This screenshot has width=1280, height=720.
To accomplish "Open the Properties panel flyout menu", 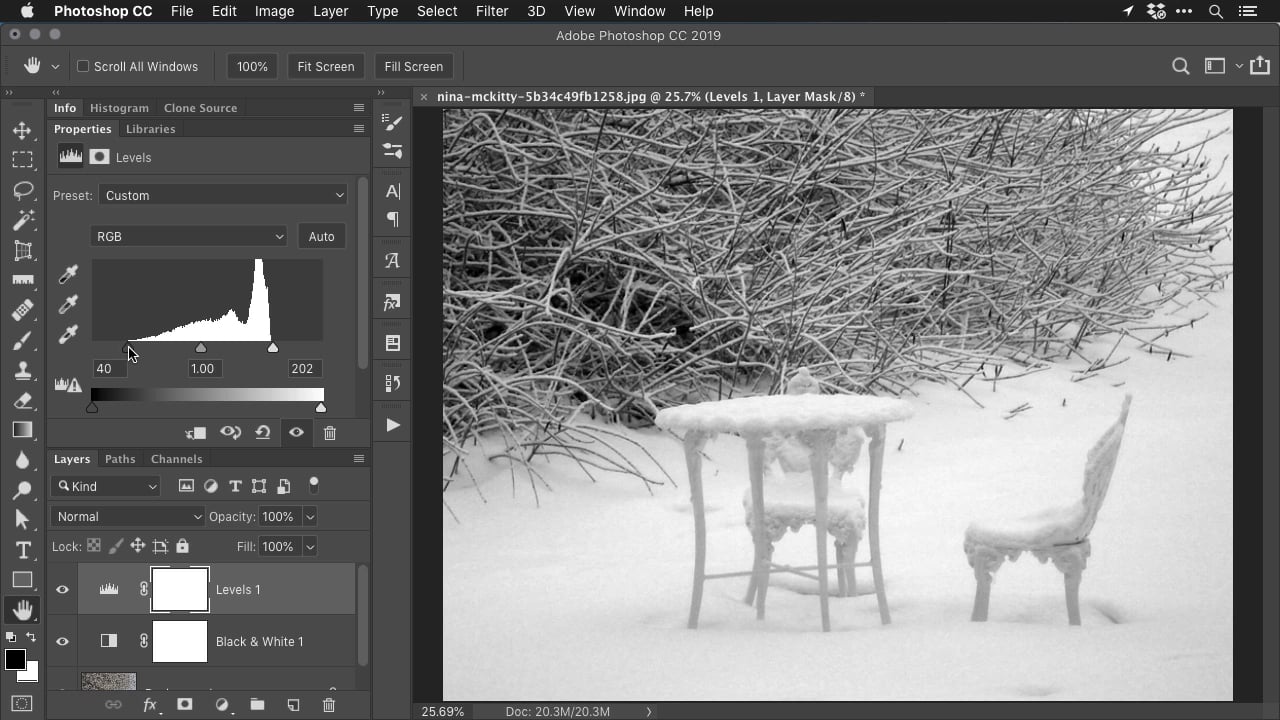I will (358, 129).
